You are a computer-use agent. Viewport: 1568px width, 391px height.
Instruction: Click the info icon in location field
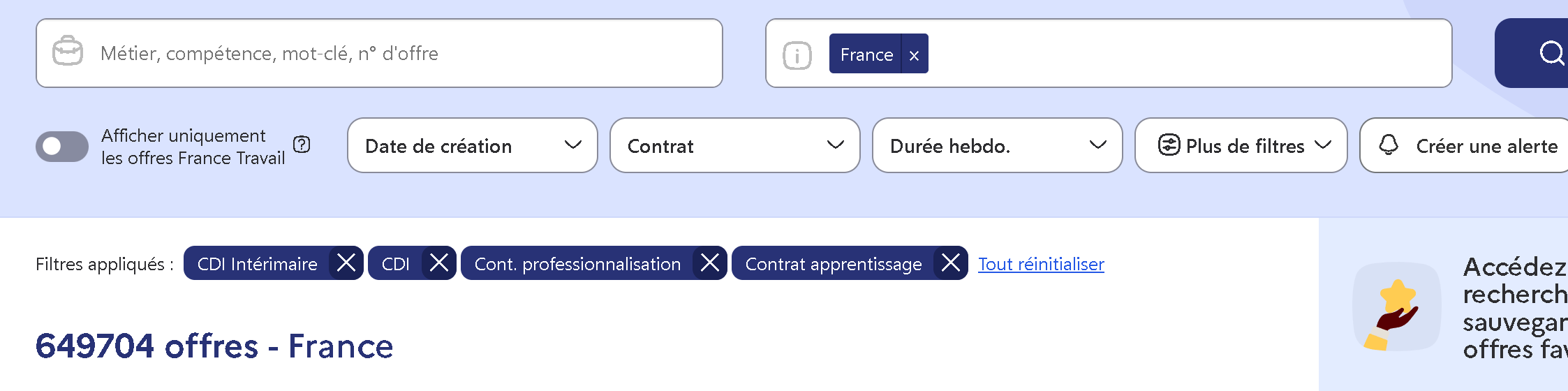click(797, 55)
